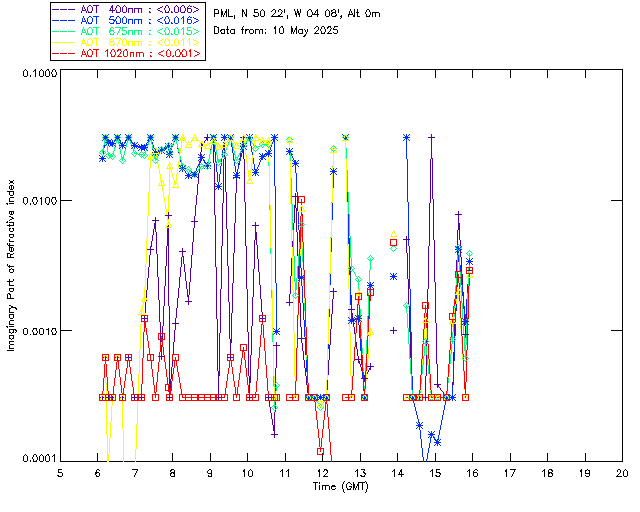Click the x-axis tick label 10
640x512 pixels.
[247, 473]
